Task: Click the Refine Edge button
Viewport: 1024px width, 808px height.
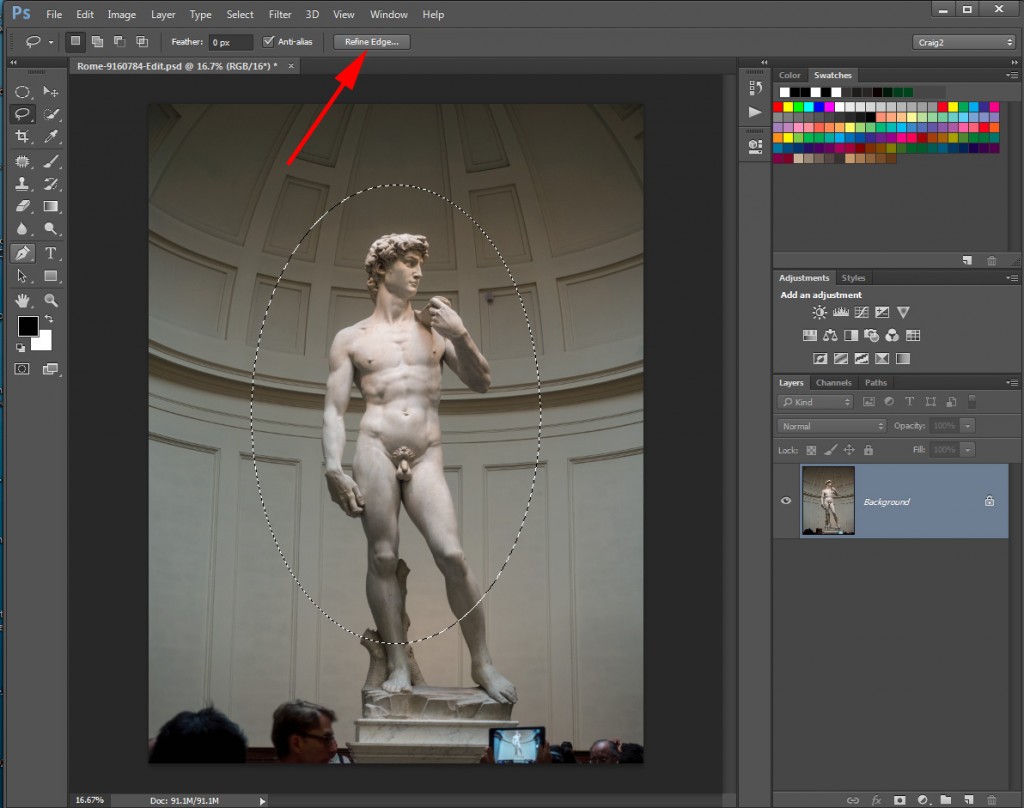Action: click(x=372, y=42)
